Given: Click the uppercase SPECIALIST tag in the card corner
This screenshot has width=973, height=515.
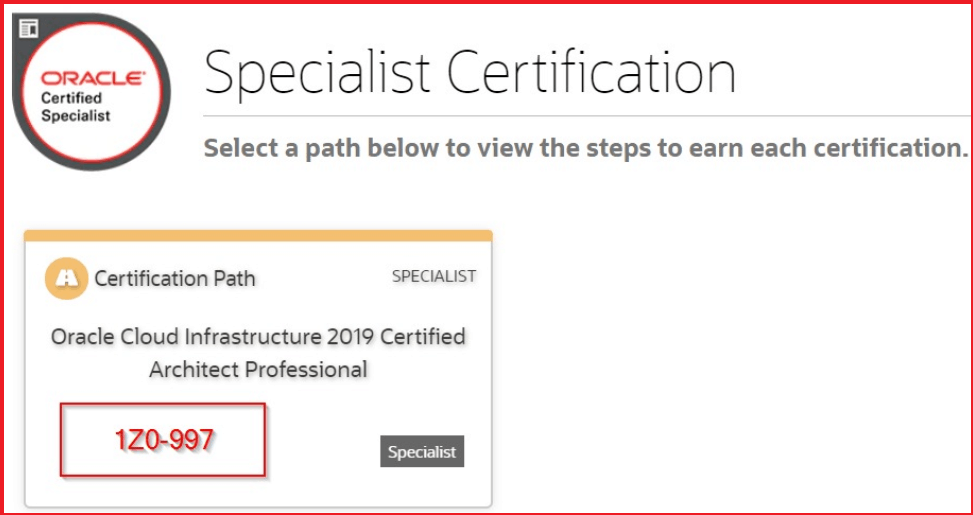Looking at the screenshot, I should [x=434, y=276].
